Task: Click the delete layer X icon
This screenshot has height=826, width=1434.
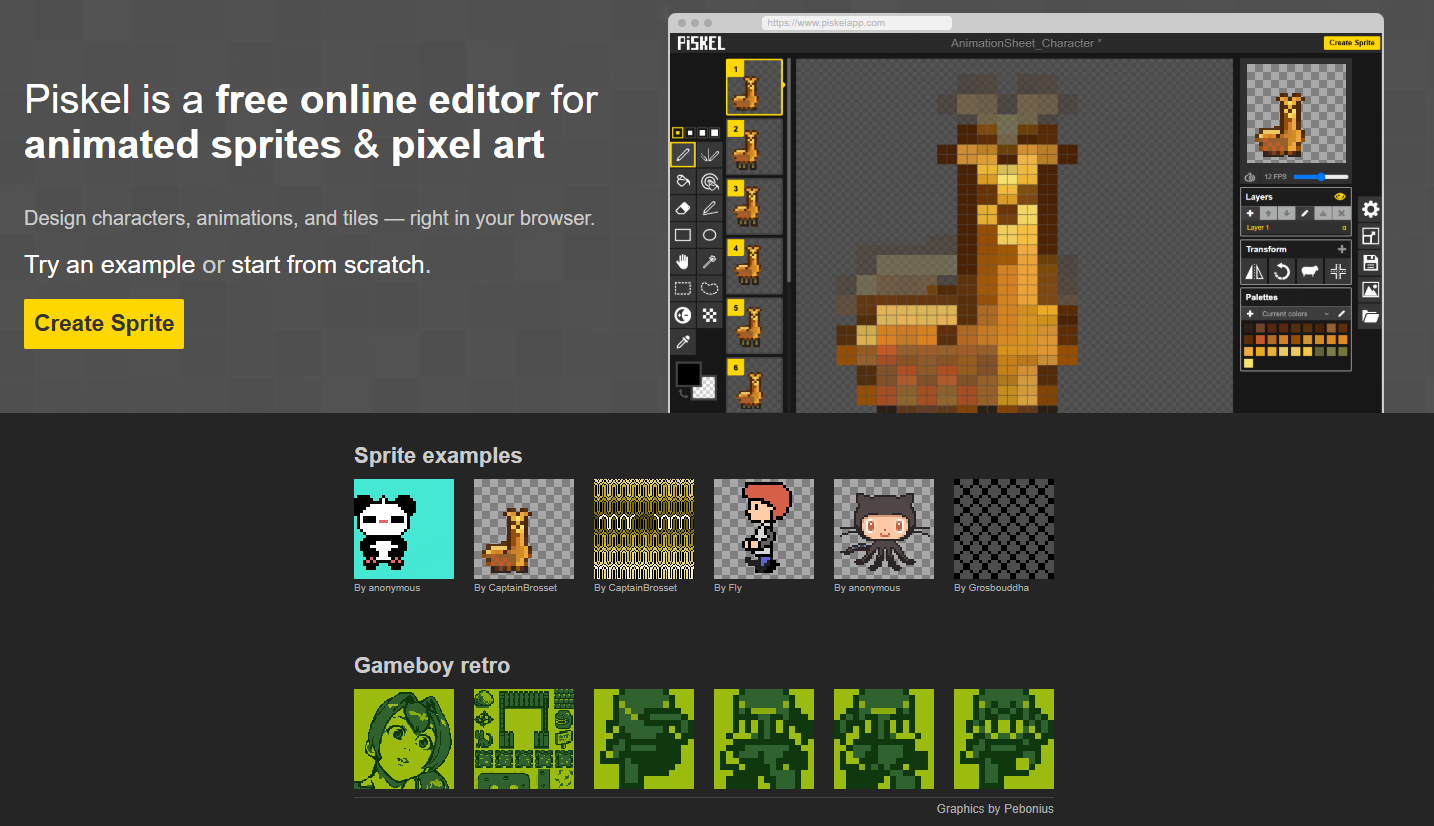Action: pyautogui.click(x=1342, y=213)
